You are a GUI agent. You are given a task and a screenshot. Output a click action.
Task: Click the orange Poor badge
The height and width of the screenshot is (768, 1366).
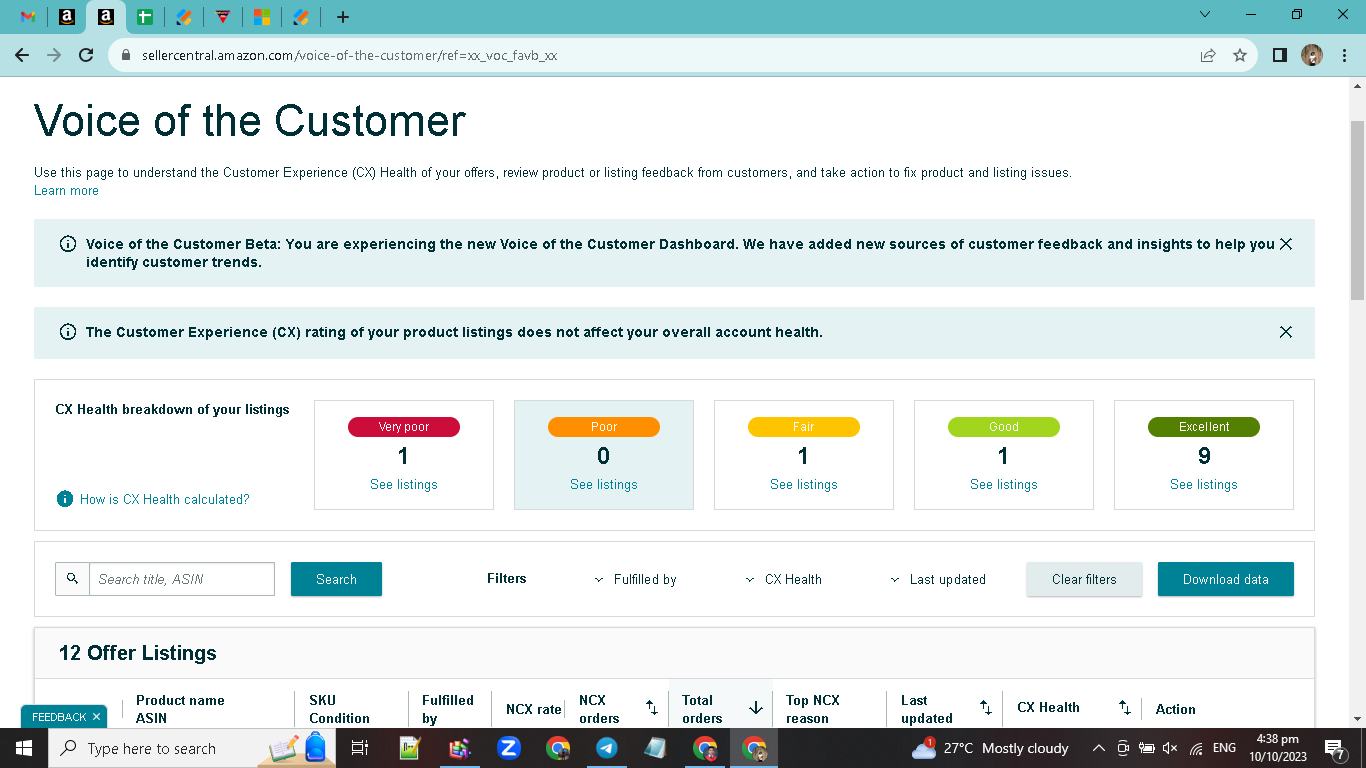tap(604, 427)
